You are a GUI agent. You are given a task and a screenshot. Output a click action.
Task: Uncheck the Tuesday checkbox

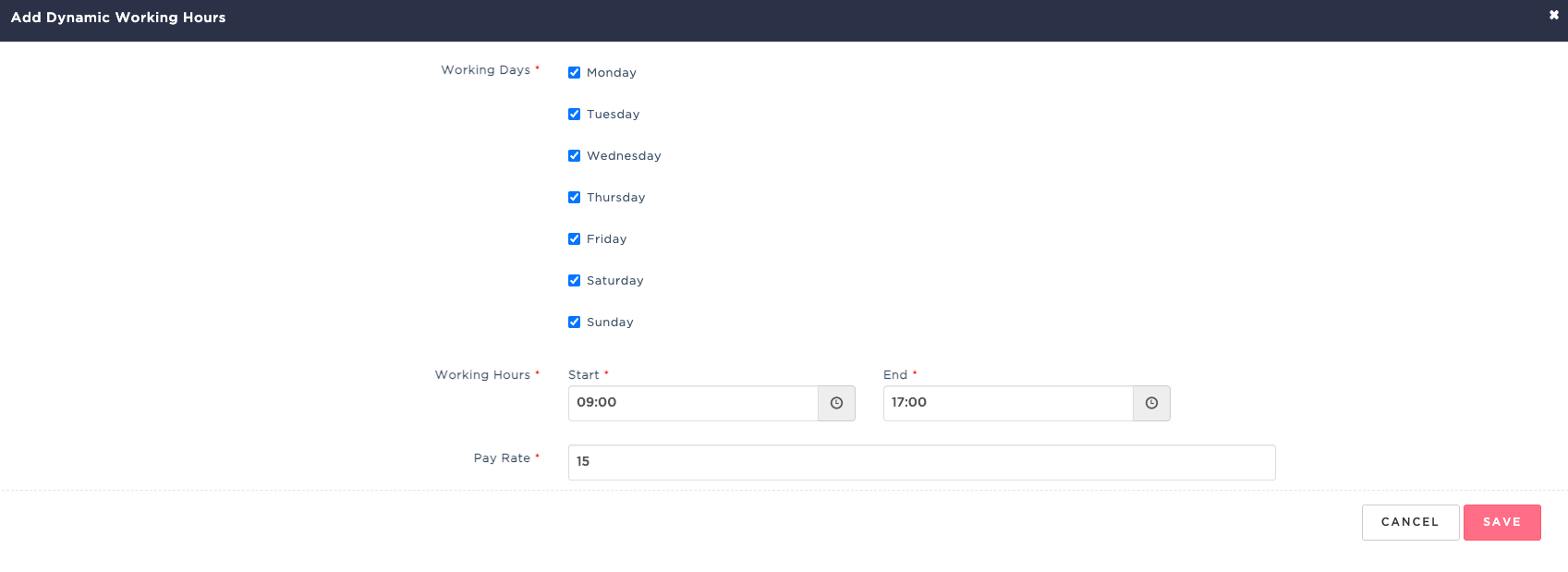point(574,114)
